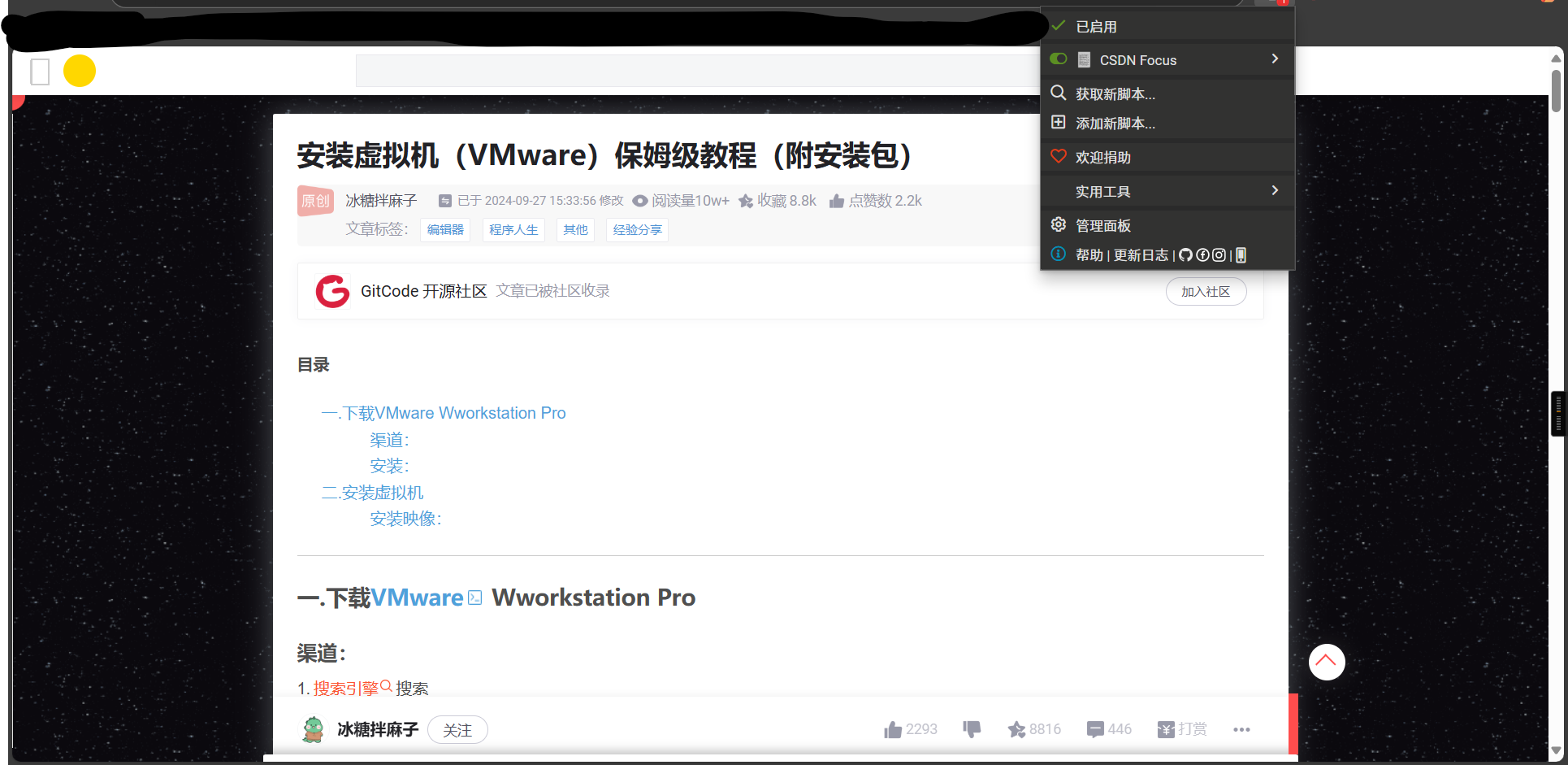Open the 获取新脚本 menu entry
1568x765 pixels.
tap(1167, 93)
